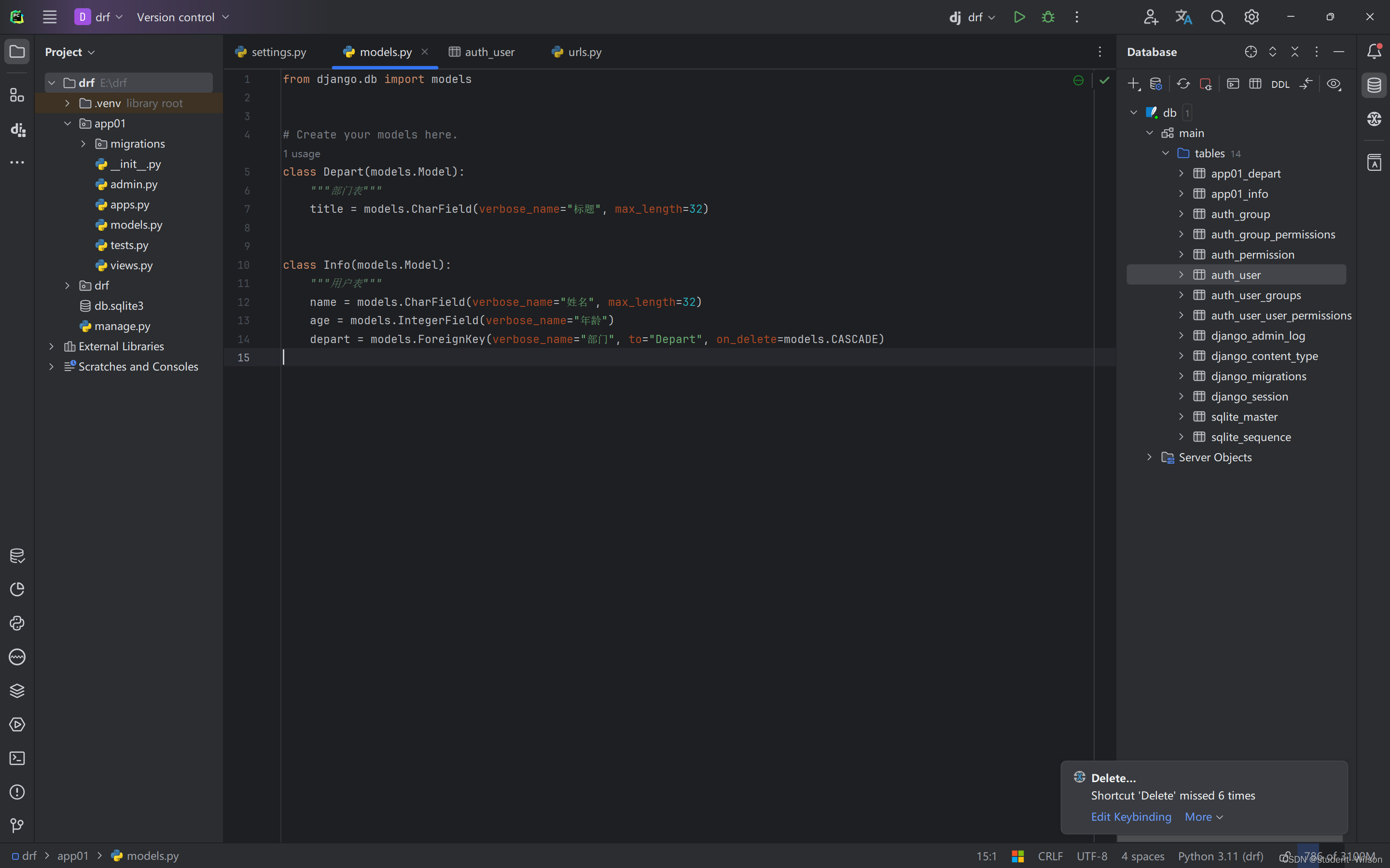Switch to the auth_user tab
The image size is (1390, 868).
pyautogui.click(x=490, y=52)
